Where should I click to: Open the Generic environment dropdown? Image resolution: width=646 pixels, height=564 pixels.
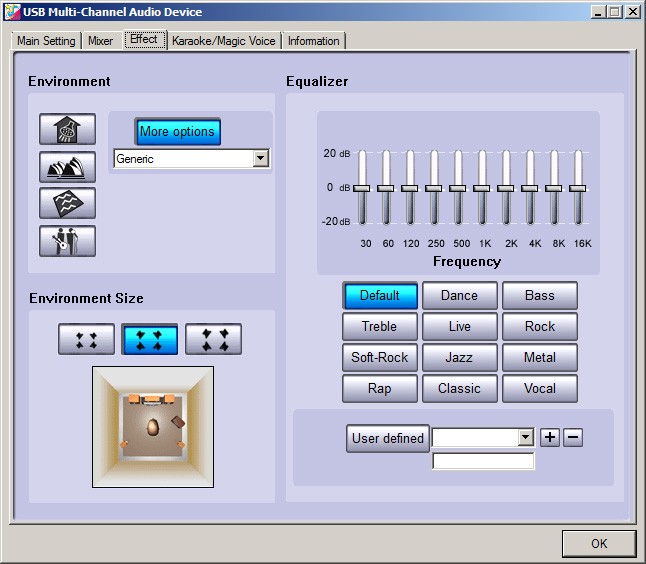[x=260, y=158]
